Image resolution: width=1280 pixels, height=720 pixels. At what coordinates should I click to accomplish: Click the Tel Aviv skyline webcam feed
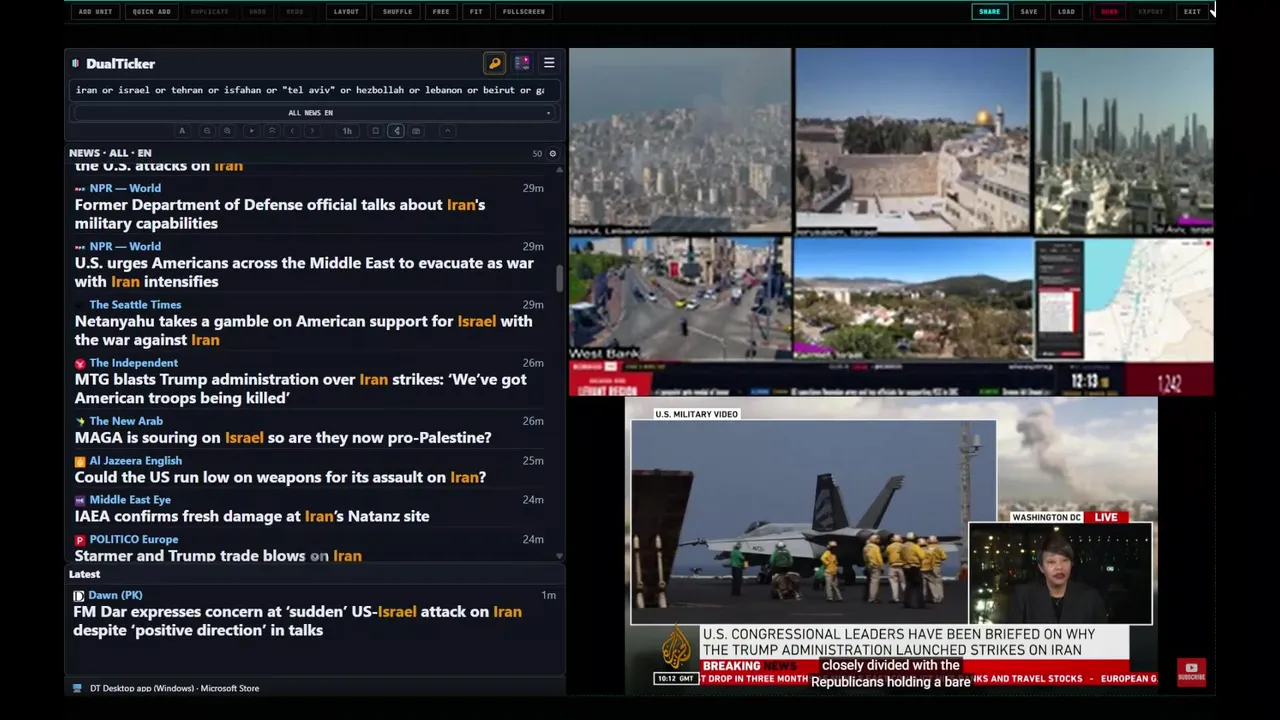1124,141
